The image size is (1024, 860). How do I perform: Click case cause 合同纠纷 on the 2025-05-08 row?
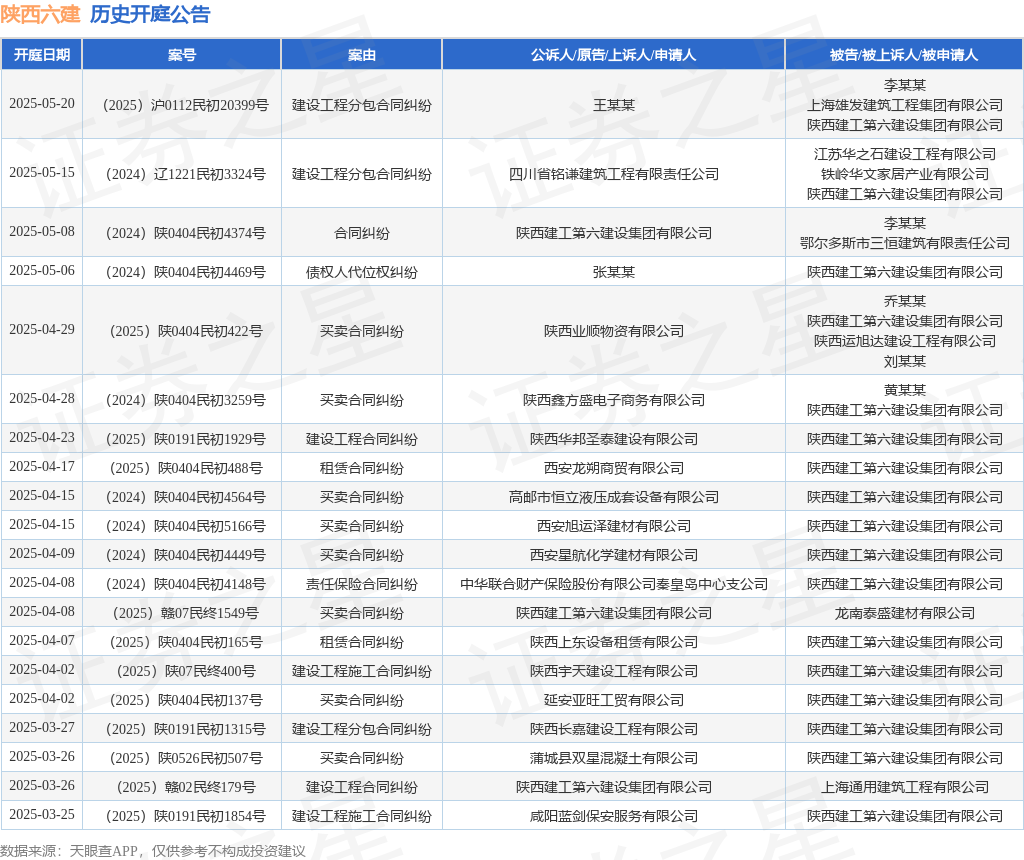point(362,233)
